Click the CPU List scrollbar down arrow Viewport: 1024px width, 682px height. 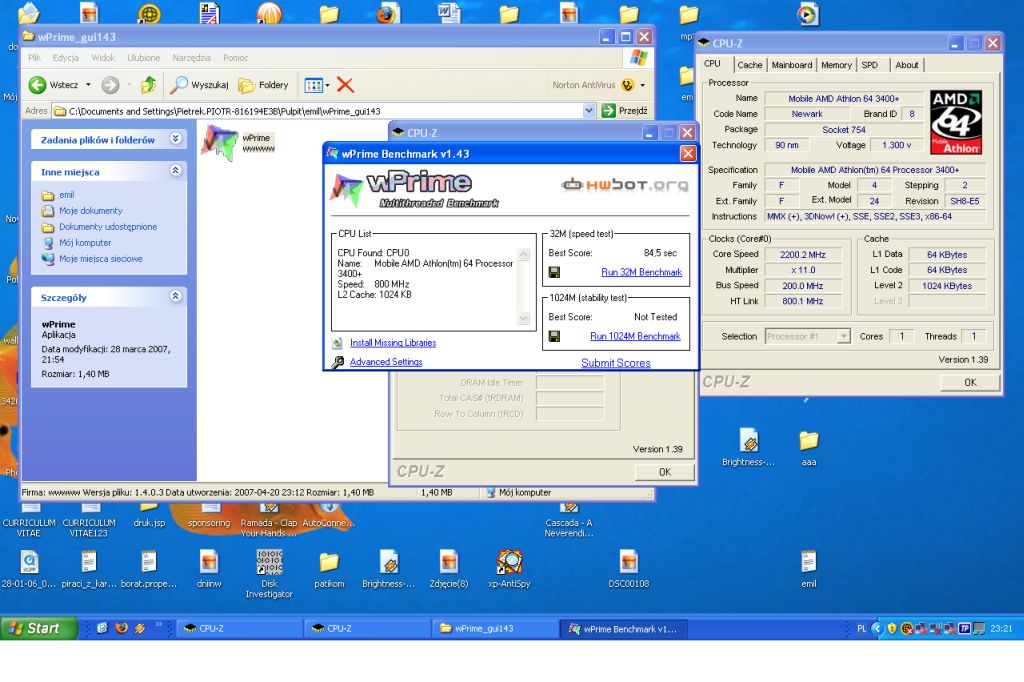523,318
